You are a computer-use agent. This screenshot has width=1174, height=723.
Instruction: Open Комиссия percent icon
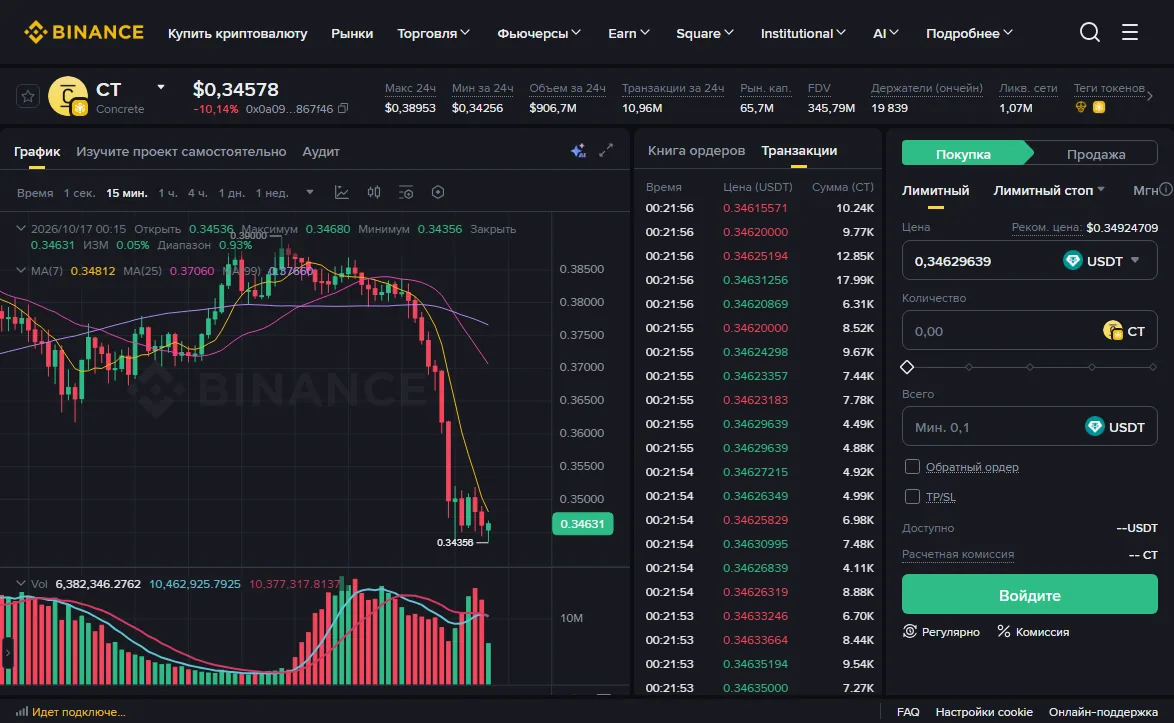tap(1003, 631)
